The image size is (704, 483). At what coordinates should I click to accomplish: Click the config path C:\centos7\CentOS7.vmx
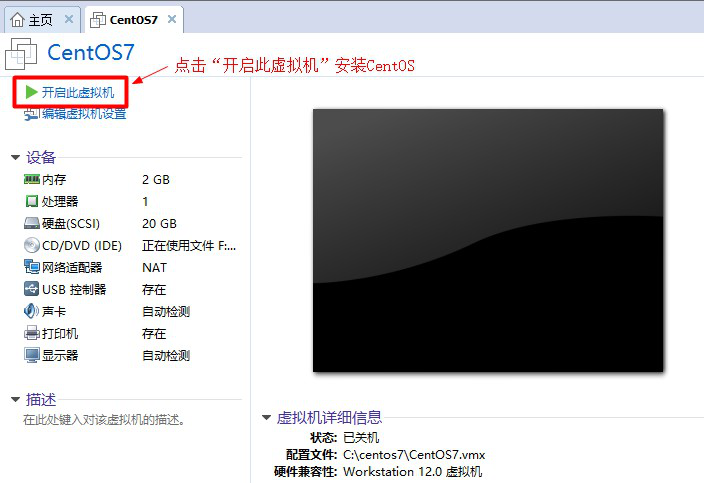[414, 455]
